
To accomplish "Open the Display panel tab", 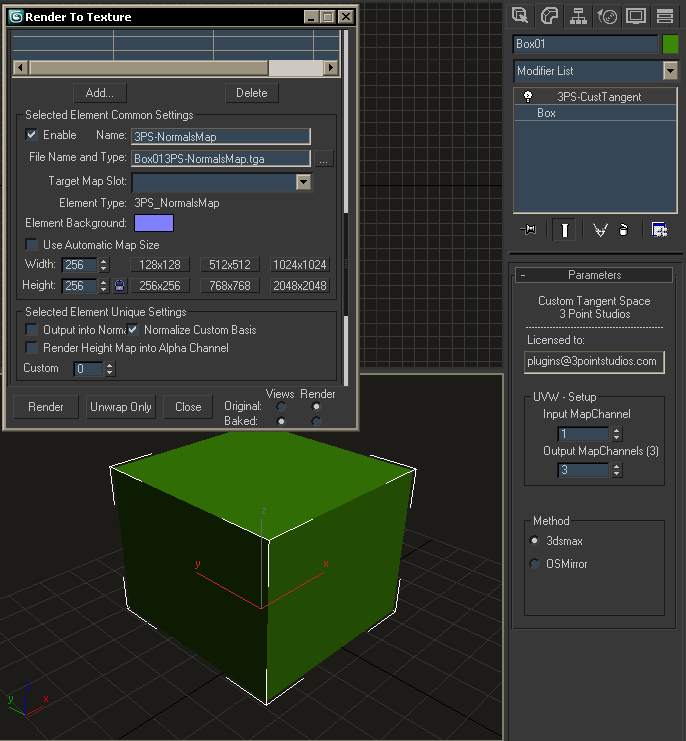I will pos(635,15).
